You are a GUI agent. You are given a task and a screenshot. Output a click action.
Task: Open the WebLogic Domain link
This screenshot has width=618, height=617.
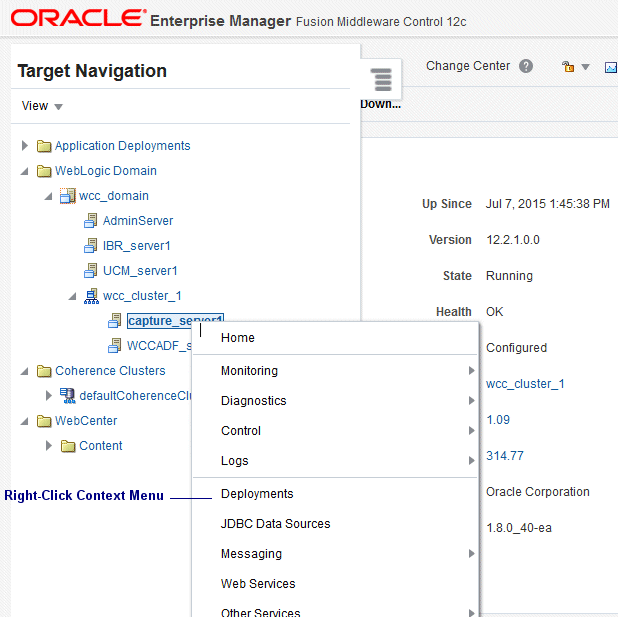click(106, 171)
